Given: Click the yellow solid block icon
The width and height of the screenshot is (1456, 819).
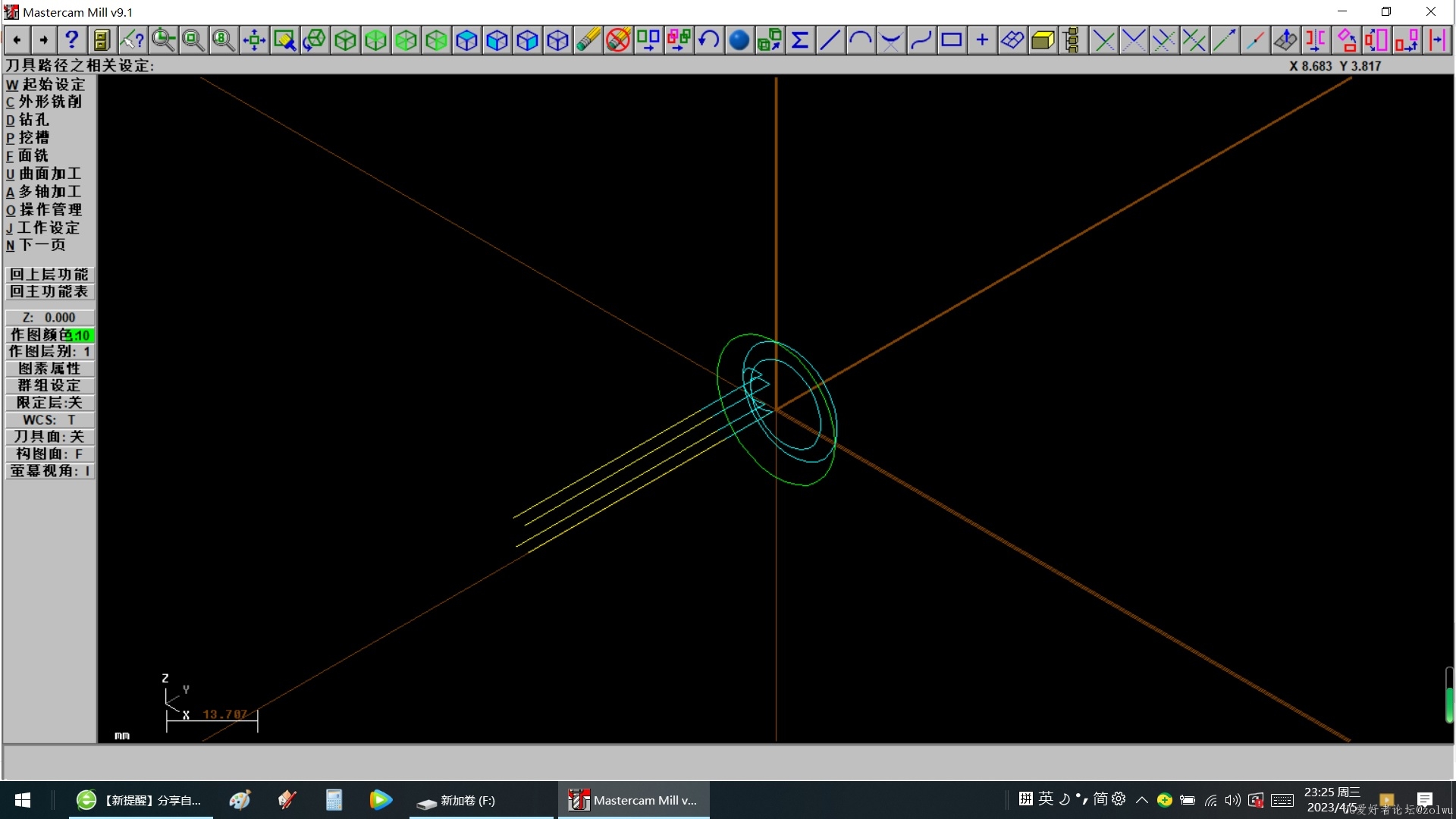Looking at the screenshot, I should coord(1043,39).
